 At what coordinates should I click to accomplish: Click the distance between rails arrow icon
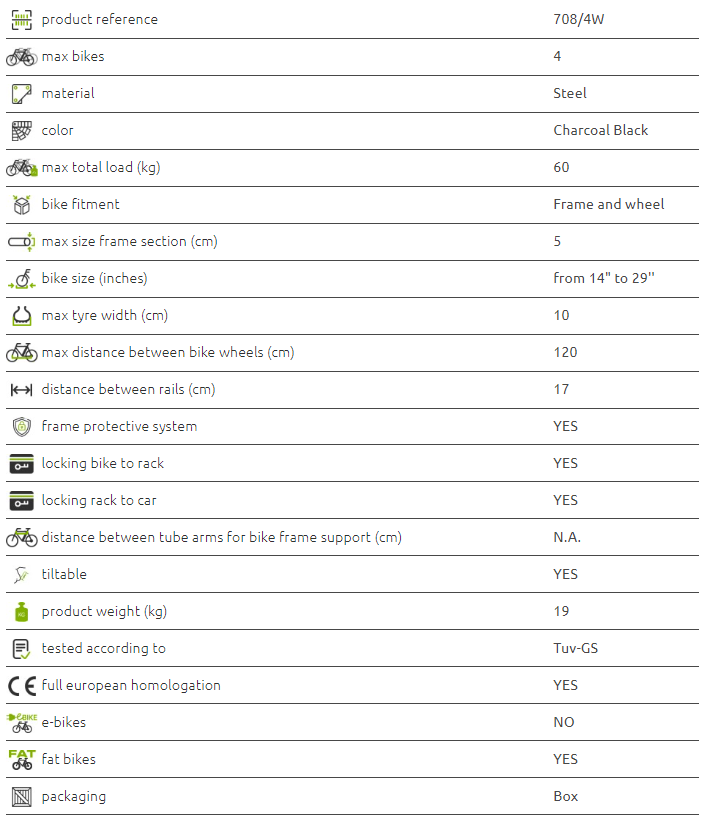(x=21, y=390)
